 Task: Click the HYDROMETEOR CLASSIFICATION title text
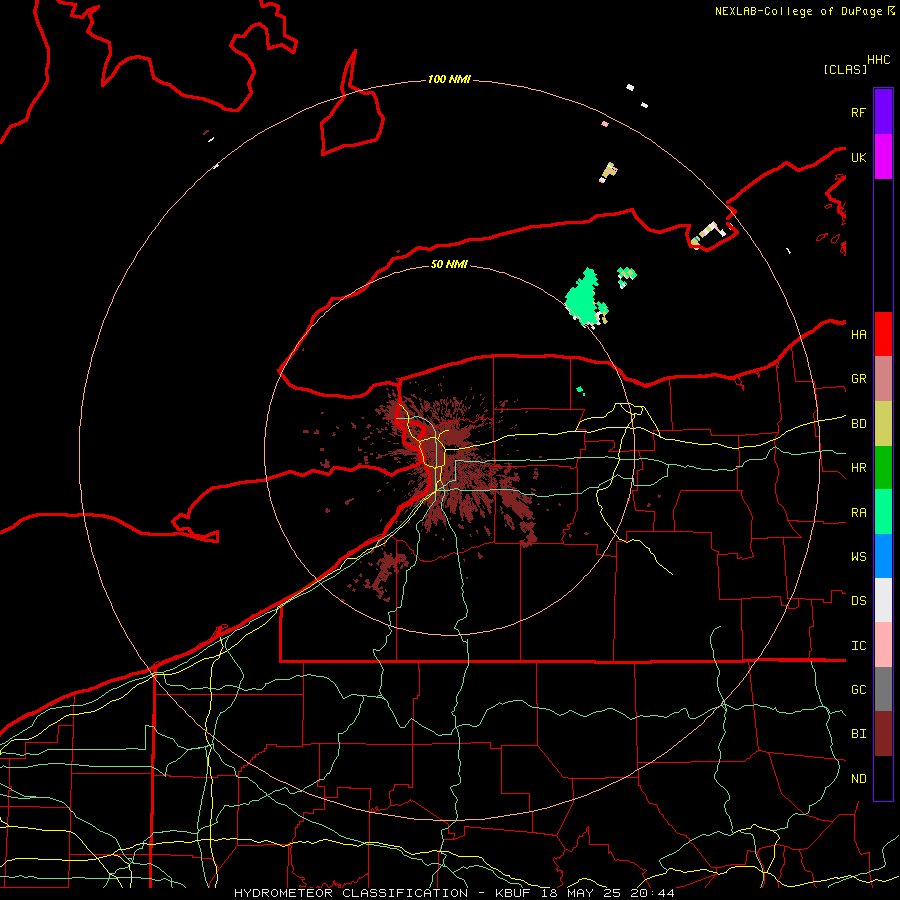[x=351, y=893]
